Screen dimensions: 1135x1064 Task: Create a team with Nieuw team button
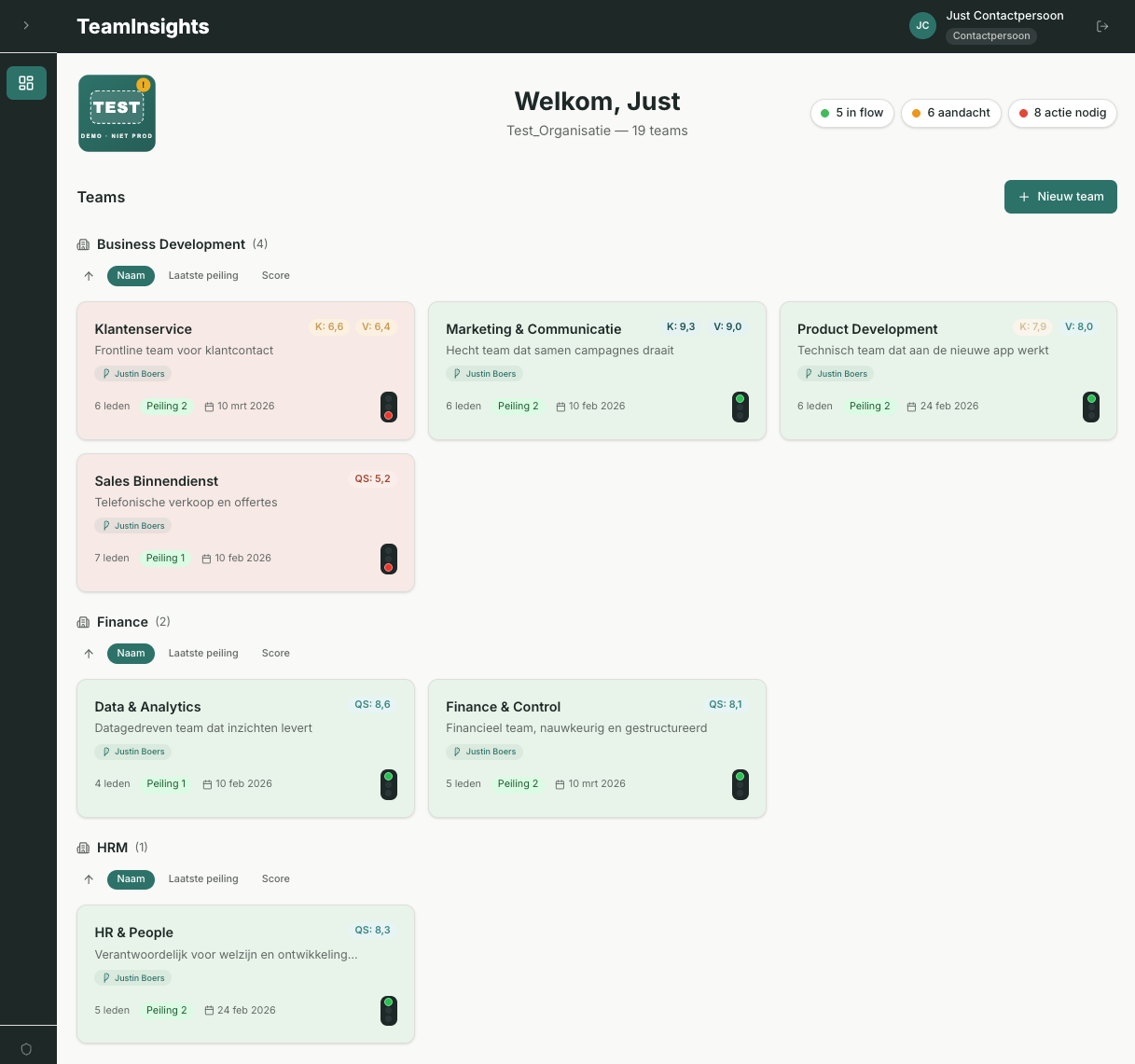pos(1060,197)
